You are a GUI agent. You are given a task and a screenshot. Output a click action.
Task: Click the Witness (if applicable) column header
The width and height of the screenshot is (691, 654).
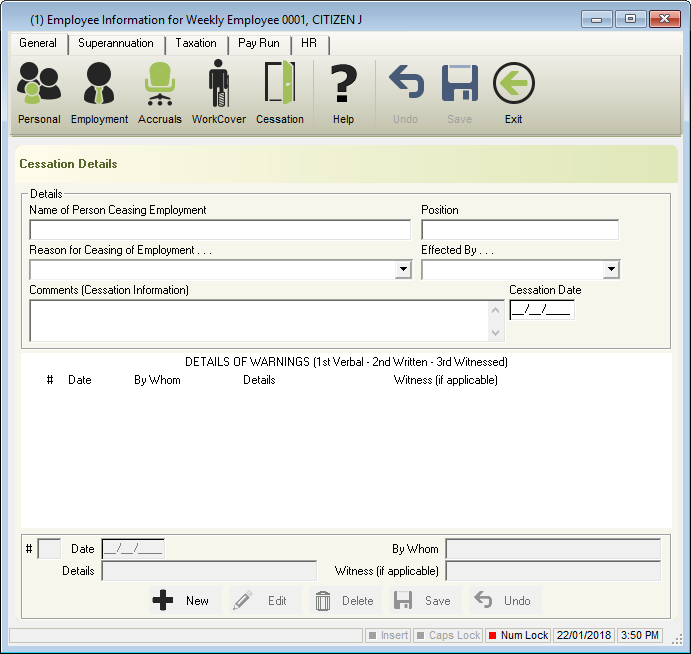tap(446, 380)
